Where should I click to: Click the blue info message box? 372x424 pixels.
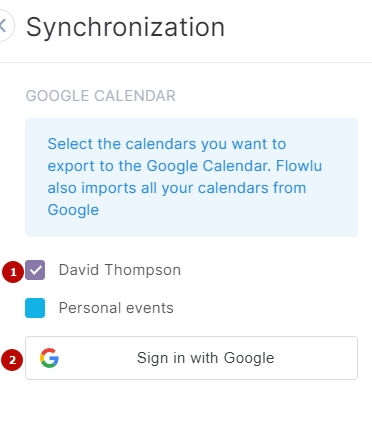point(191,177)
